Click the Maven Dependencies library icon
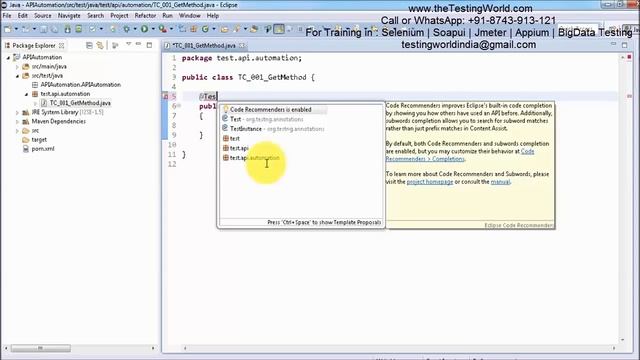The height and width of the screenshot is (360, 640). tap(26, 121)
